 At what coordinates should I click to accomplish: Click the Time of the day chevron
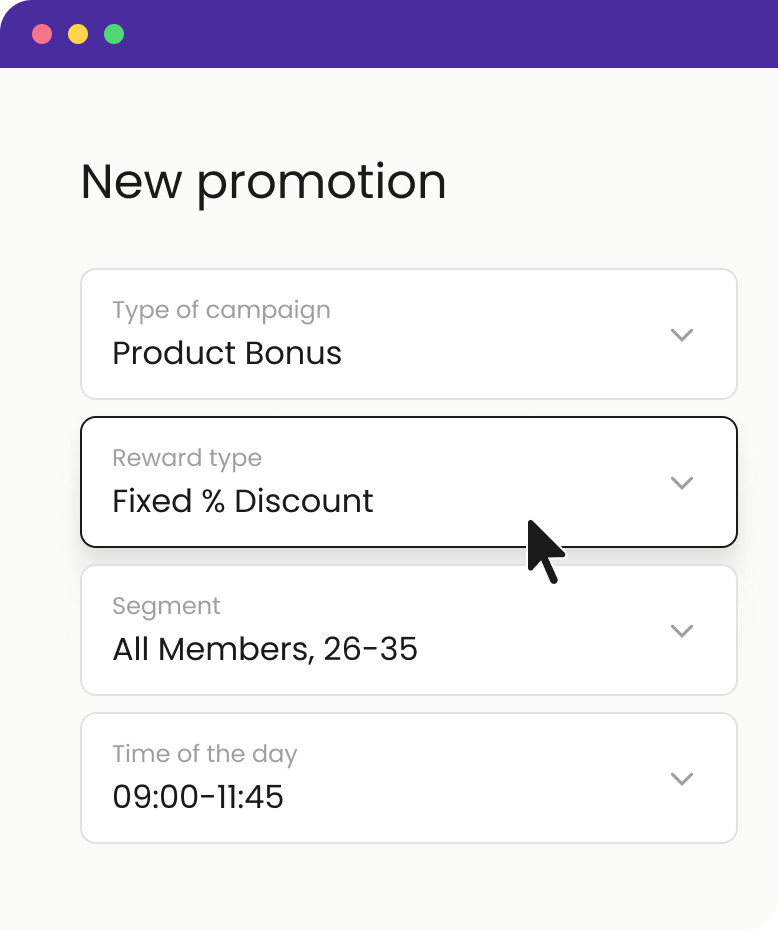point(681,778)
